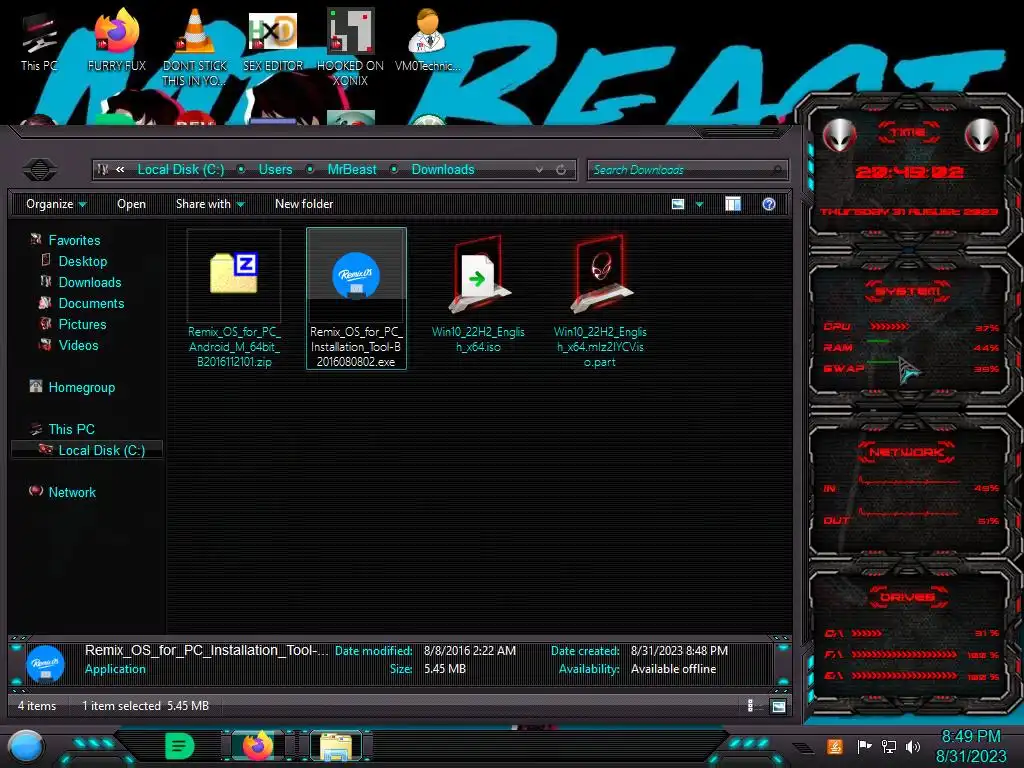Click Open in the Explorer toolbar
This screenshot has width=1024, height=768.
pyautogui.click(x=131, y=204)
